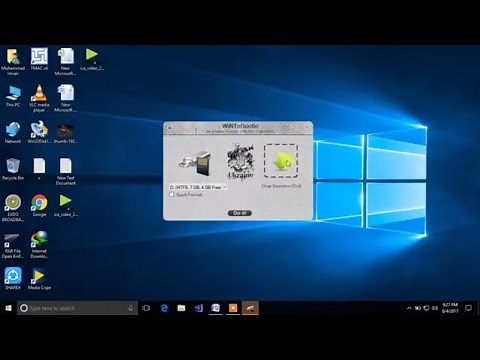Click the search box microphone icon
This screenshot has width=480, height=360.
pyautogui.click(x=130, y=308)
